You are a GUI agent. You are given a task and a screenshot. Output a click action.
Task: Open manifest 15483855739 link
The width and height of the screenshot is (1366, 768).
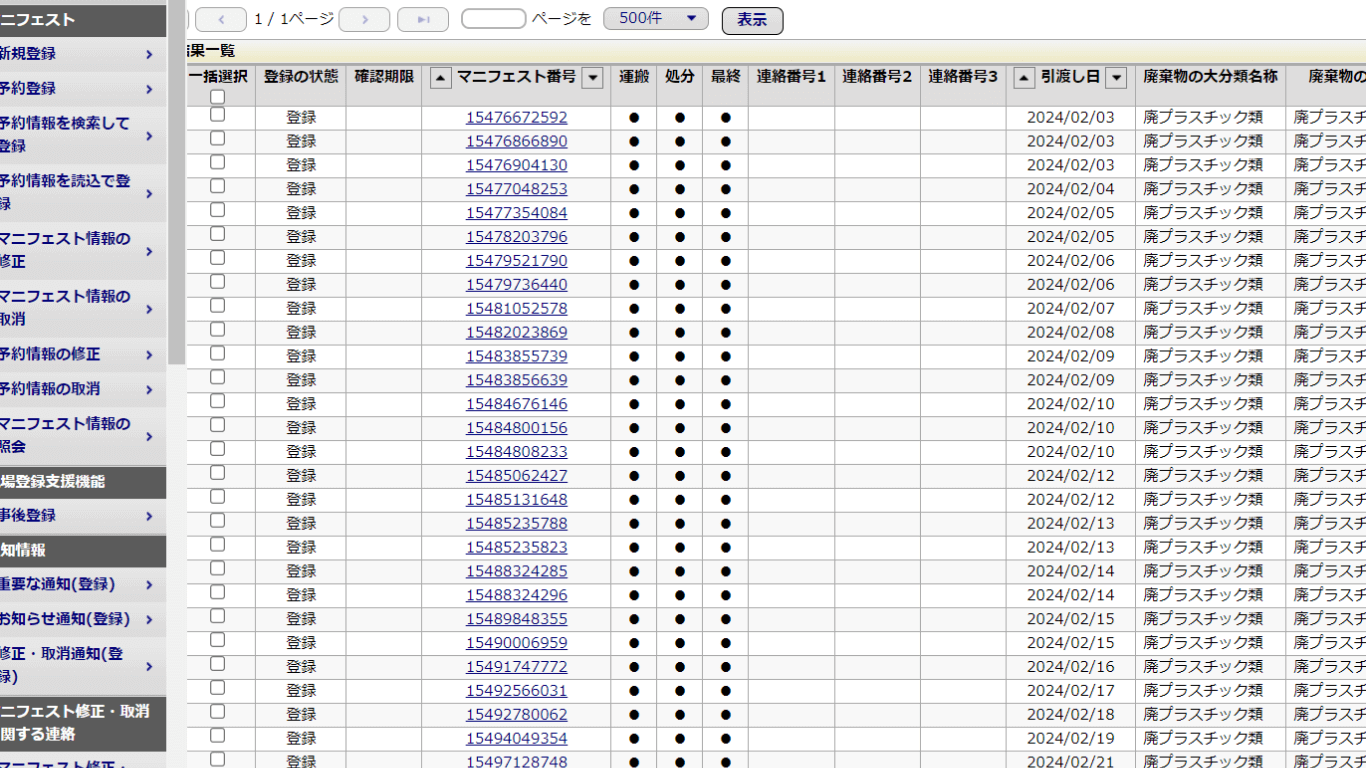(516, 356)
